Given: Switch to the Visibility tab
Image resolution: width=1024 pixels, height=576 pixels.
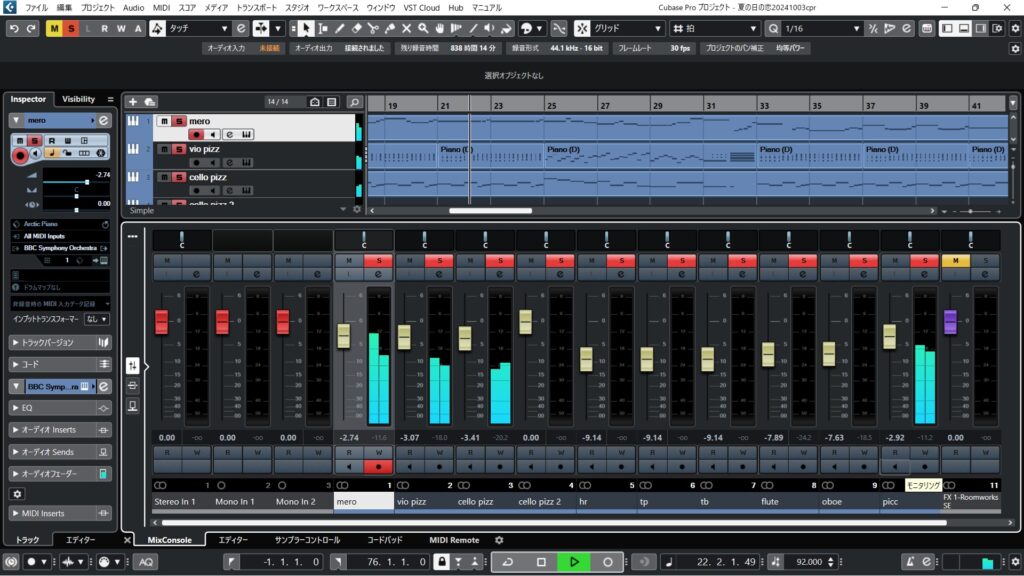Looking at the screenshot, I should (78, 99).
